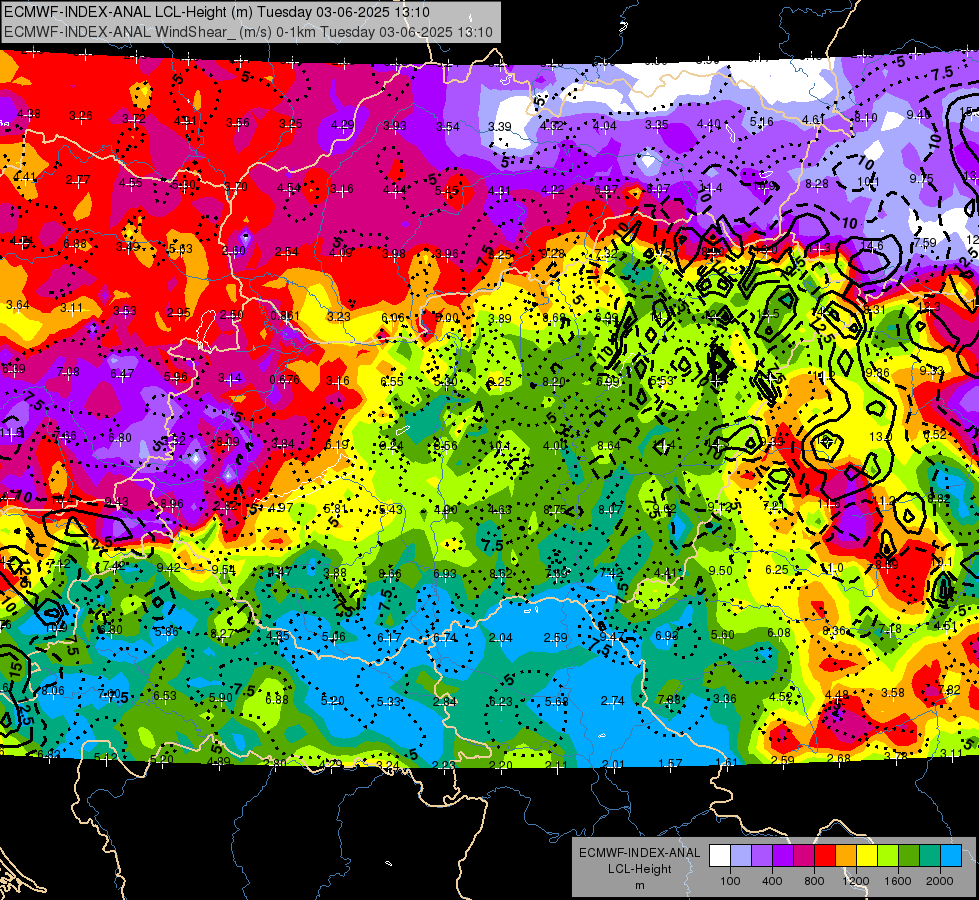
Task: Click the wind shear value '2.11'
Action: (x=556, y=765)
